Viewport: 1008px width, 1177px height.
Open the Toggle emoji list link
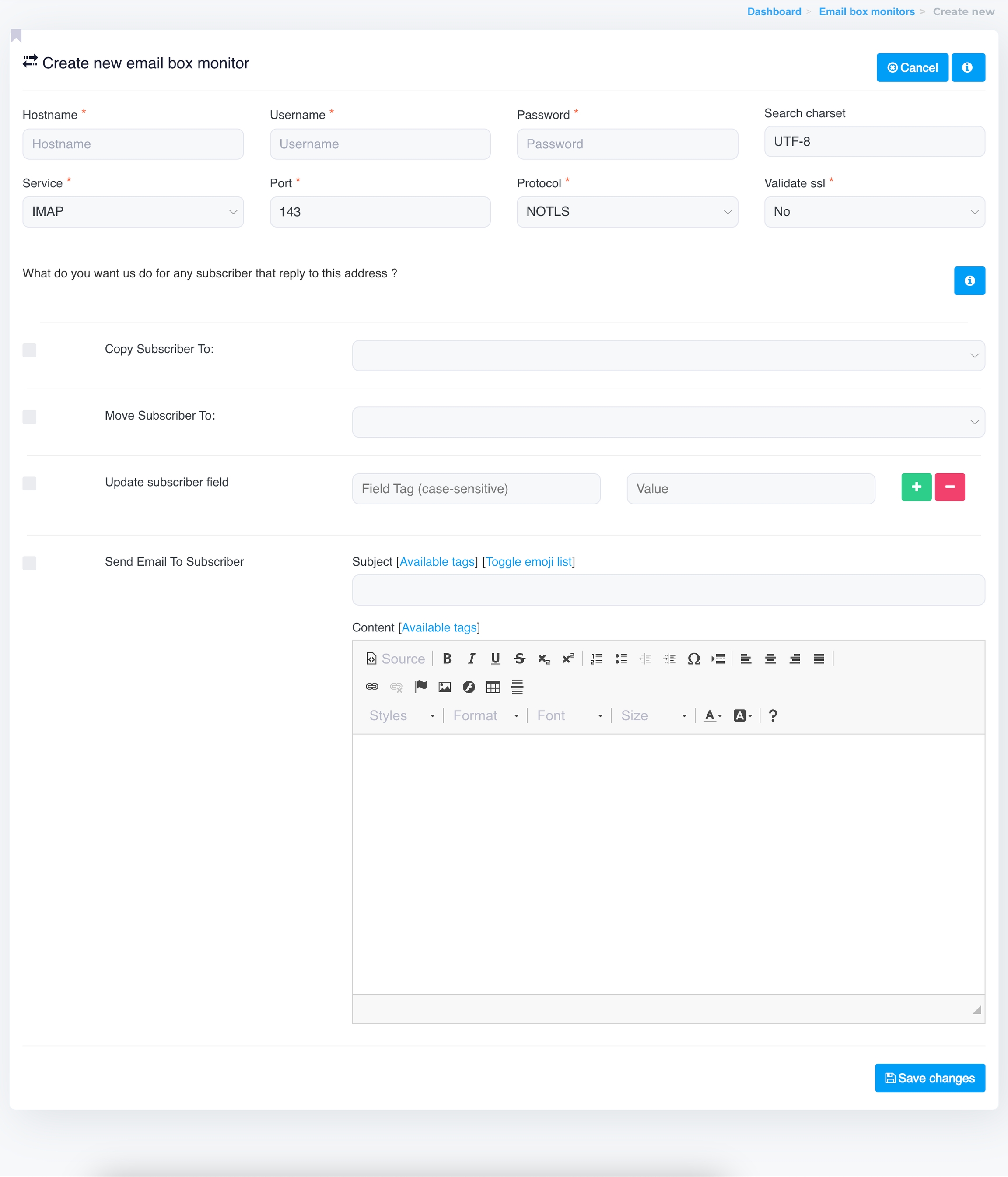[528, 562]
